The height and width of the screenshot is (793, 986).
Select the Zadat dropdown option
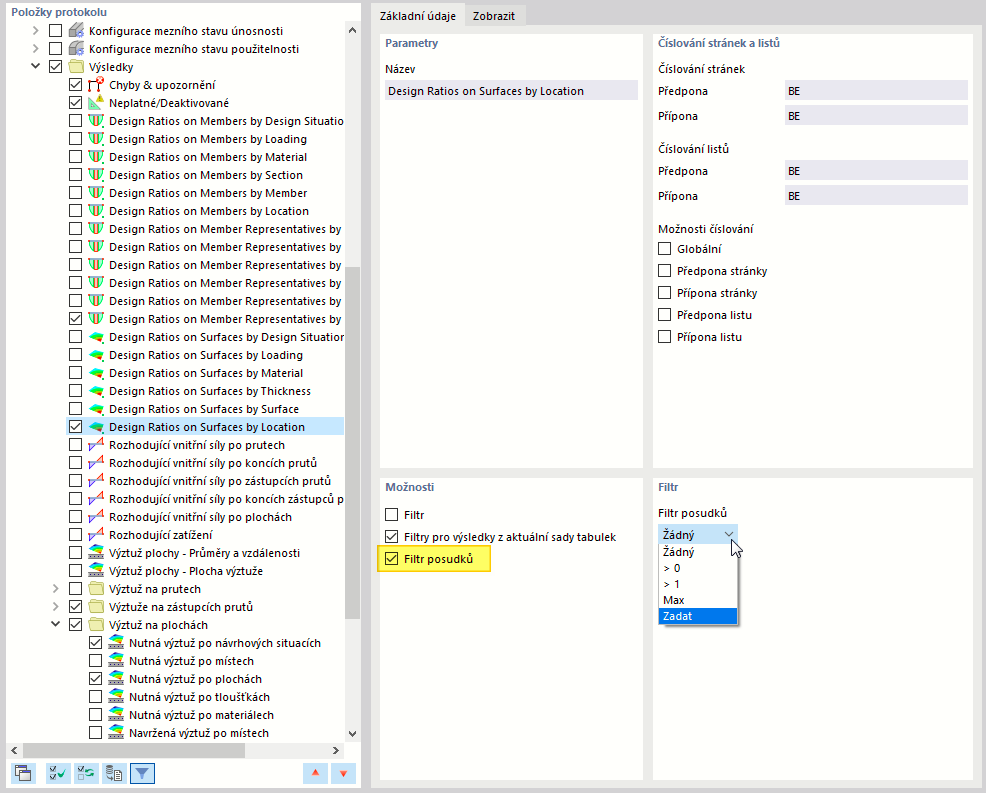click(x=697, y=616)
